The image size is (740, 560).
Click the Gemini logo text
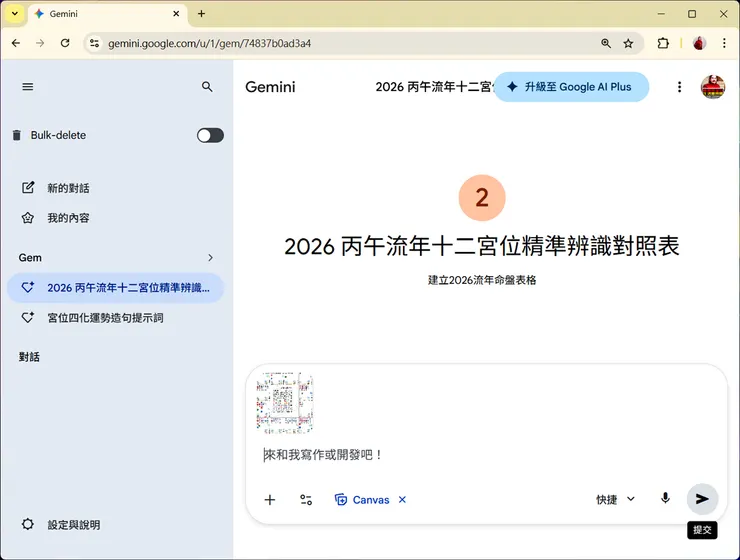[270, 87]
